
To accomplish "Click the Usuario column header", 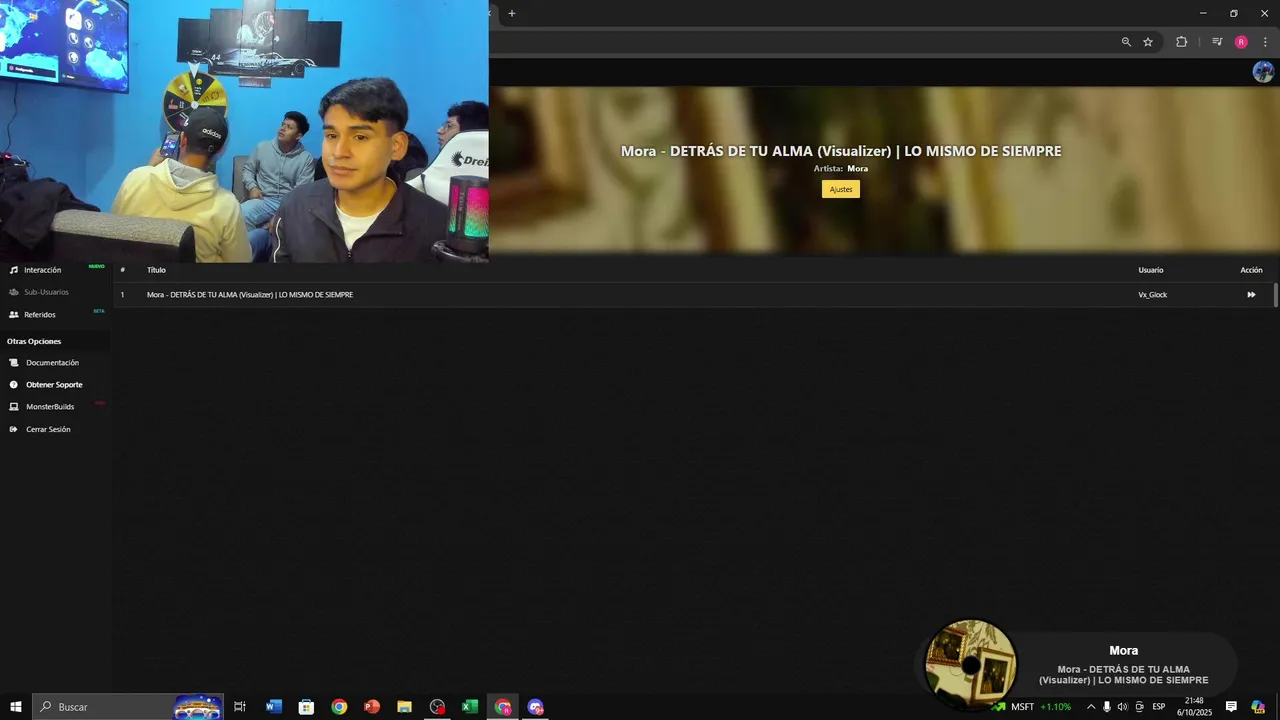I will (1151, 270).
